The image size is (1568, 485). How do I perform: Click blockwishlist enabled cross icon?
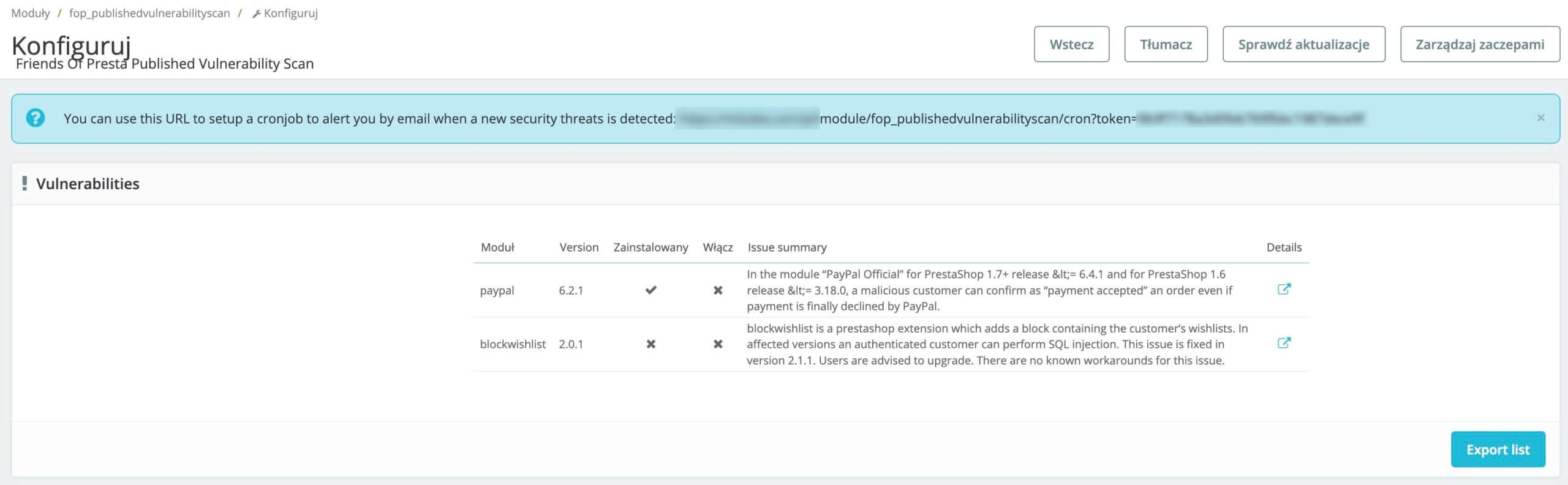coord(718,344)
